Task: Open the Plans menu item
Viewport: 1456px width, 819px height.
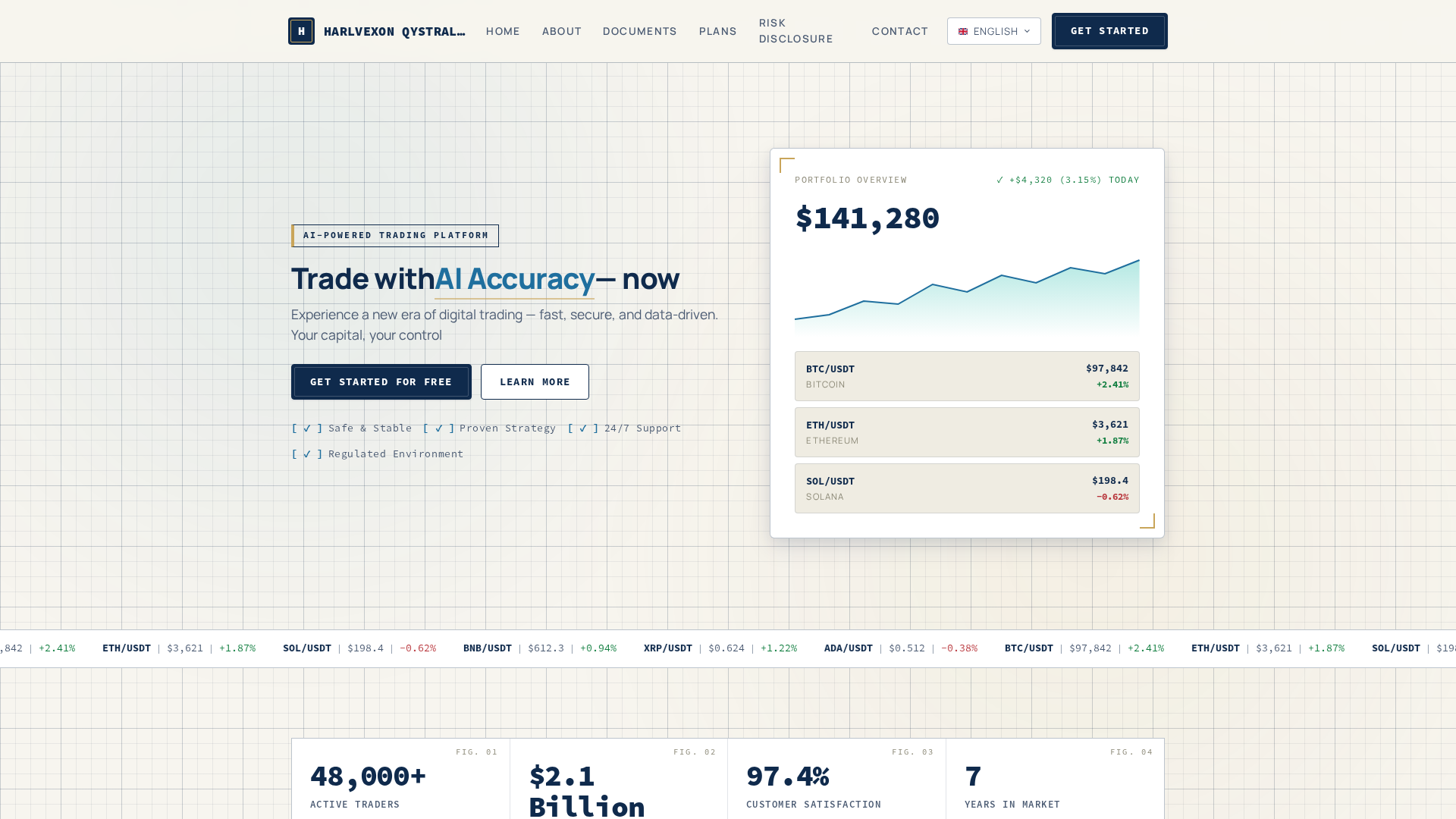Action: tap(717, 31)
